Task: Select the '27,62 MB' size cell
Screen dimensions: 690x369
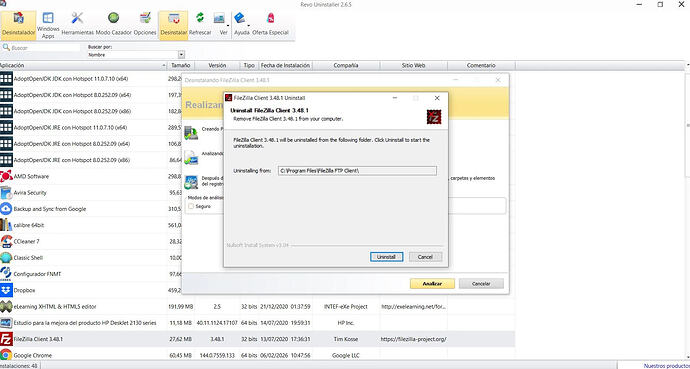Action: [x=181, y=339]
